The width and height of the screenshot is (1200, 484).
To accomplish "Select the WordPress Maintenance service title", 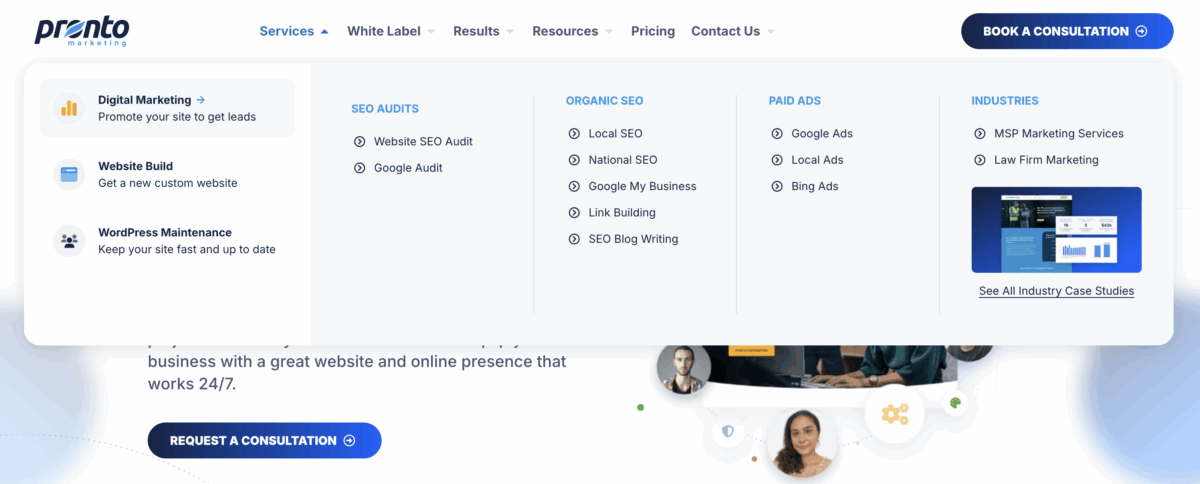I will [x=165, y=232].
